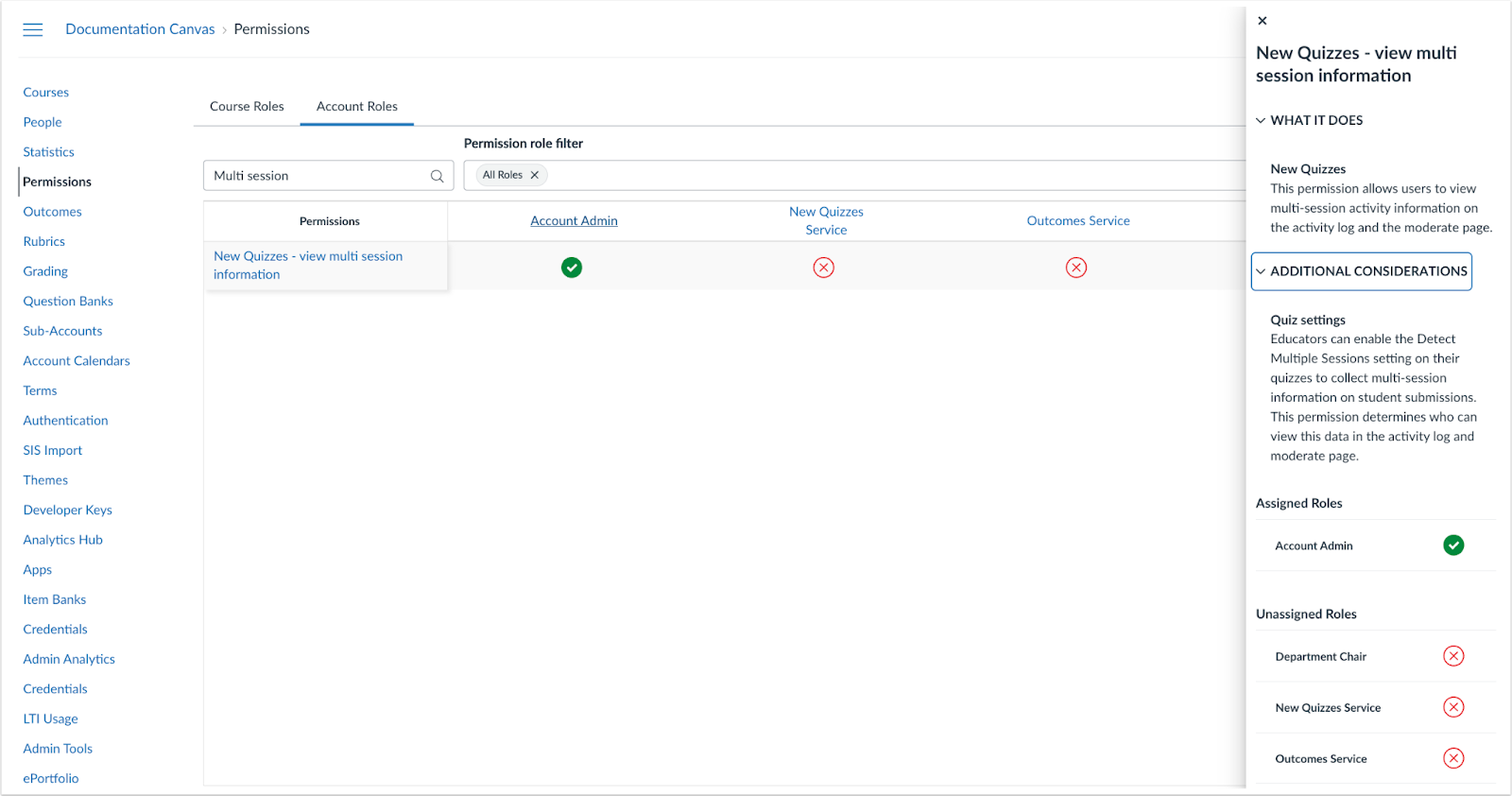
Task: Open Documentation Canvas breadcrumb link
Action: [140, 29]
